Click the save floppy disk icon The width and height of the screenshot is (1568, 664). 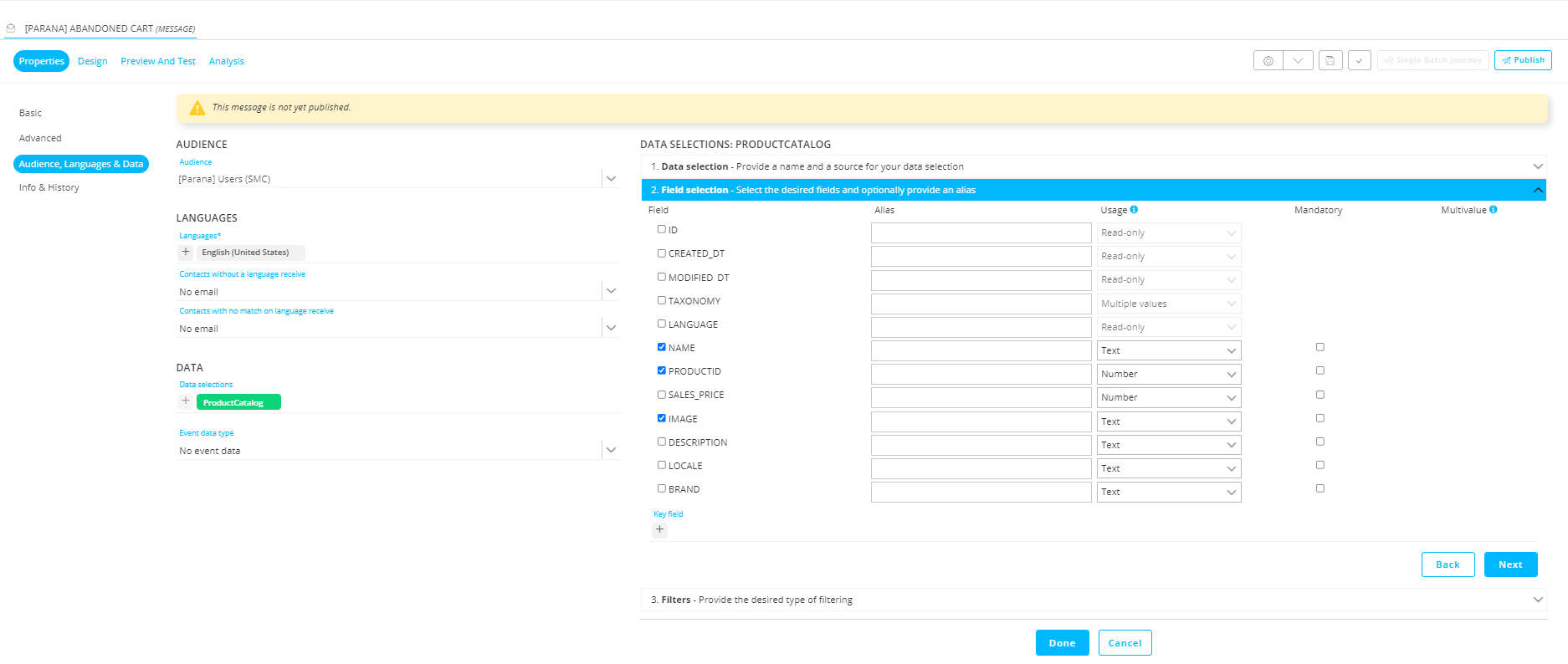tap(1330, 61)
